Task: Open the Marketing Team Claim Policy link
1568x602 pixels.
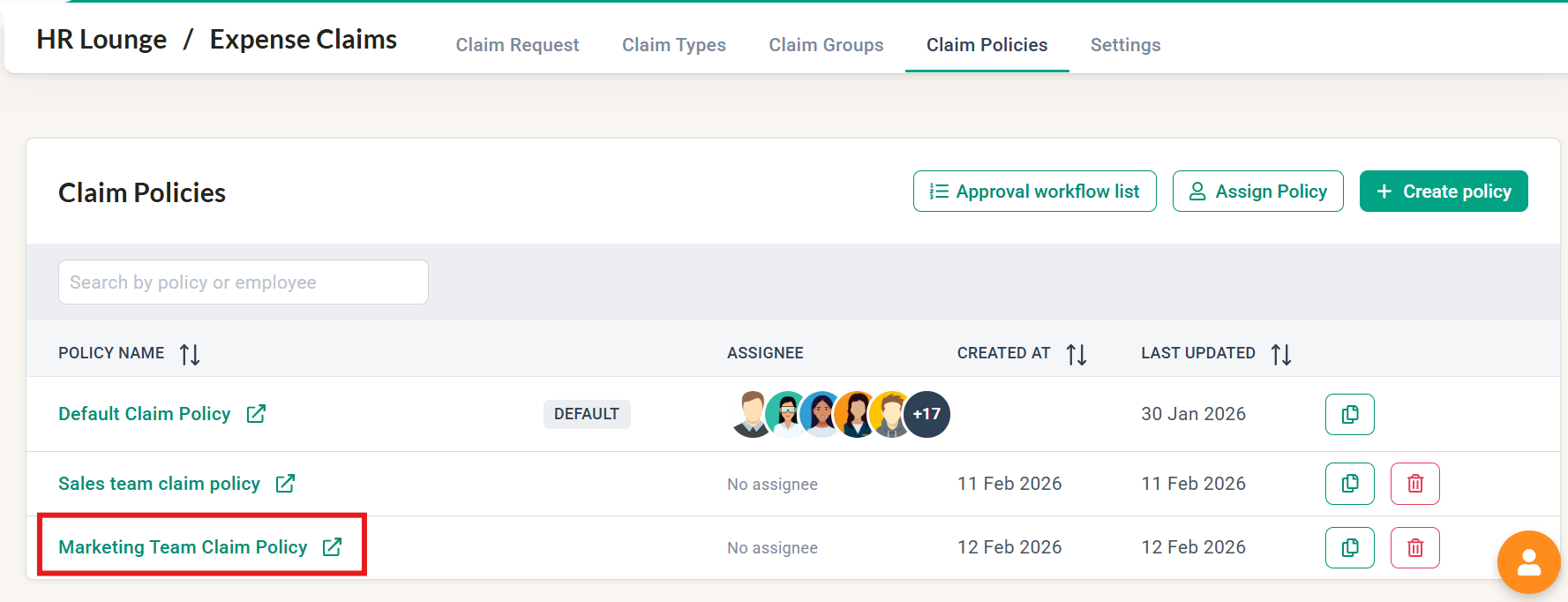Action: pyautogui.click(x=183, y=547)
